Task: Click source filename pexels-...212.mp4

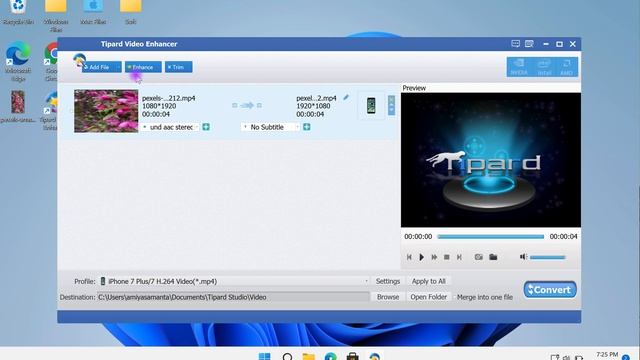Action: [169, 98]
